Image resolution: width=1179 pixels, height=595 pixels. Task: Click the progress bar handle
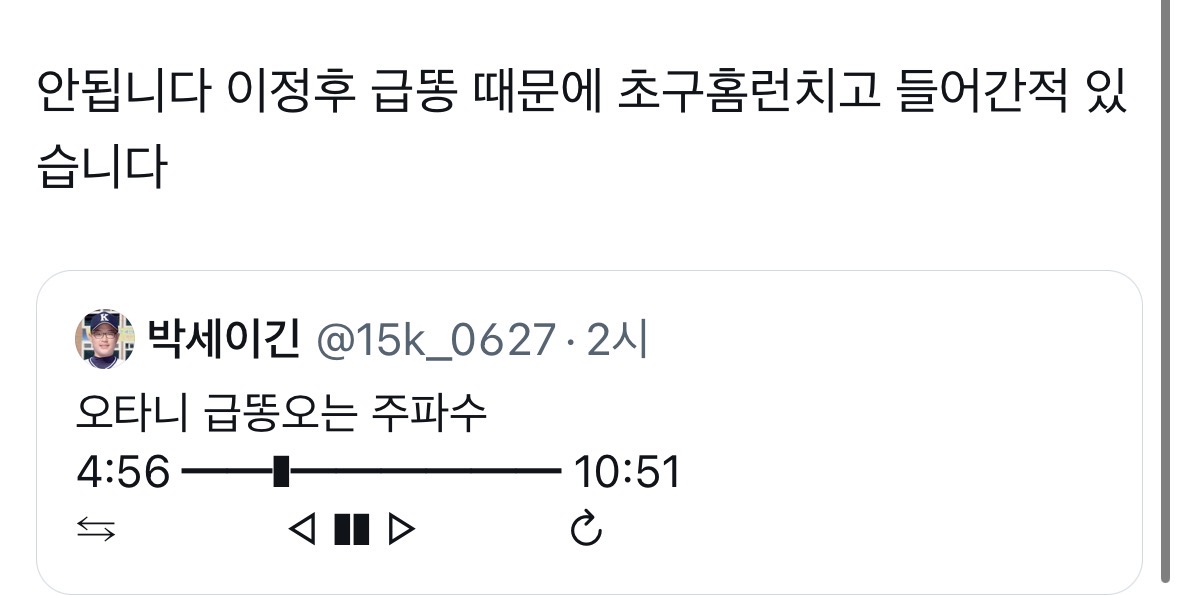tap(281, 471)
